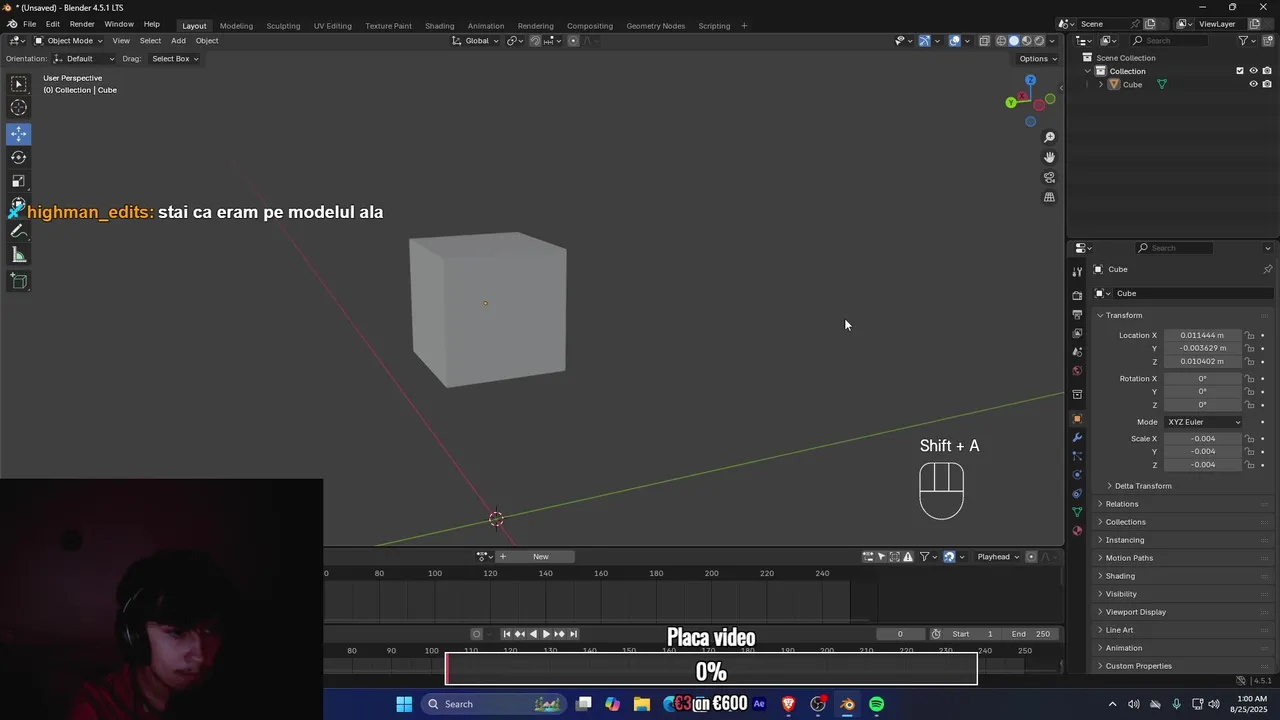The height and width of the screenshot is (720, 1280).
Task: Pin the Cube properties panel
Action: tap(1267, 269)
